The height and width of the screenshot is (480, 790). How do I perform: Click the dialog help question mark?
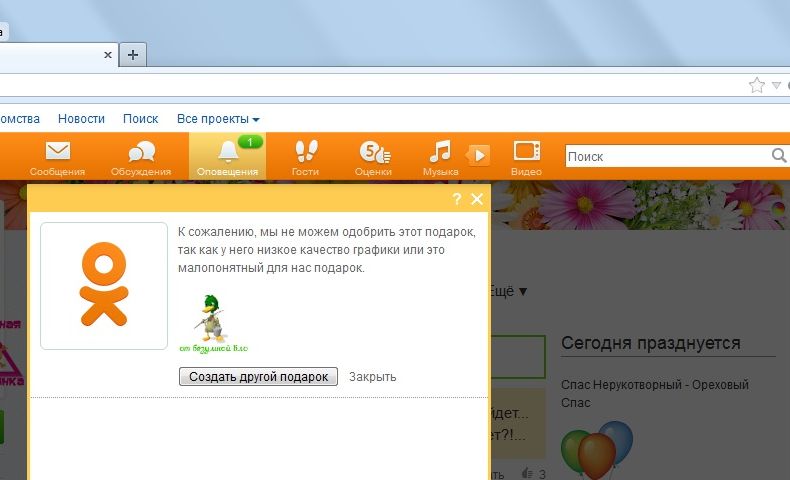pos(456,199)
